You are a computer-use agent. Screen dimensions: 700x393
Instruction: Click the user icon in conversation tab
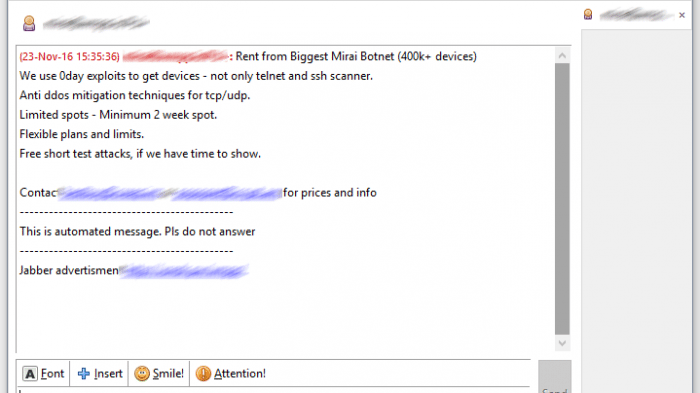tap(588, 15)
